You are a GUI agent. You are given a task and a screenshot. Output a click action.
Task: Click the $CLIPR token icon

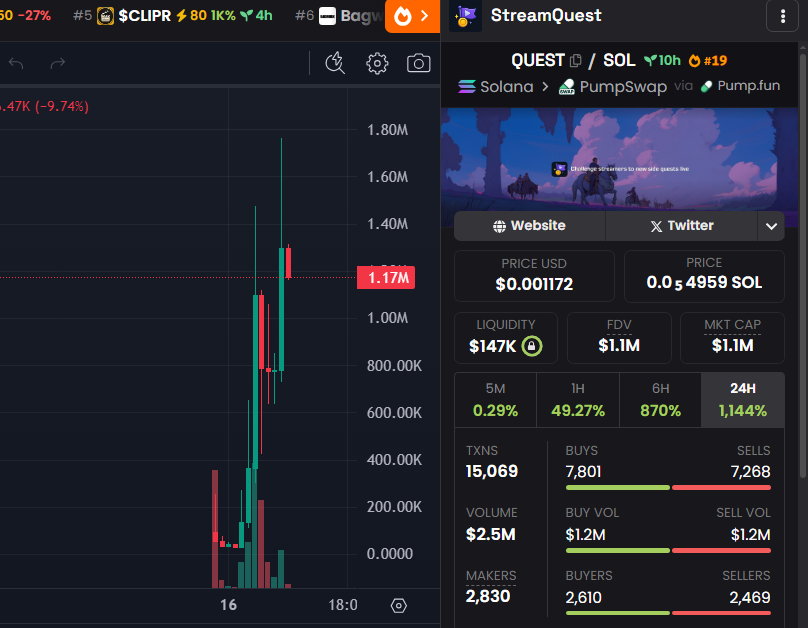(x=106, y=16)
